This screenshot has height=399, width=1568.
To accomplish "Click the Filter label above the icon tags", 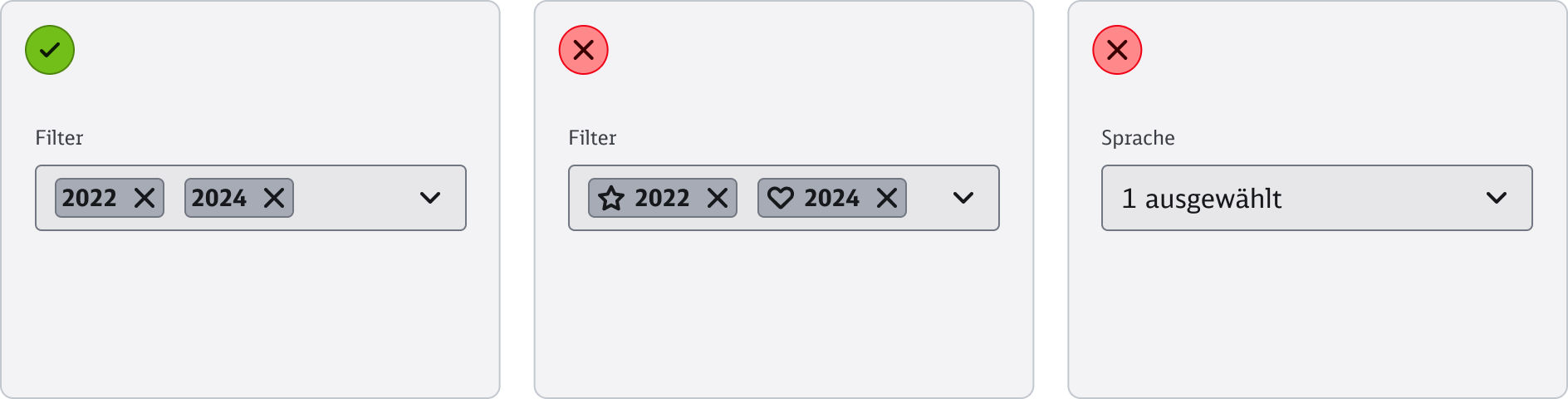I will (592, 138).
